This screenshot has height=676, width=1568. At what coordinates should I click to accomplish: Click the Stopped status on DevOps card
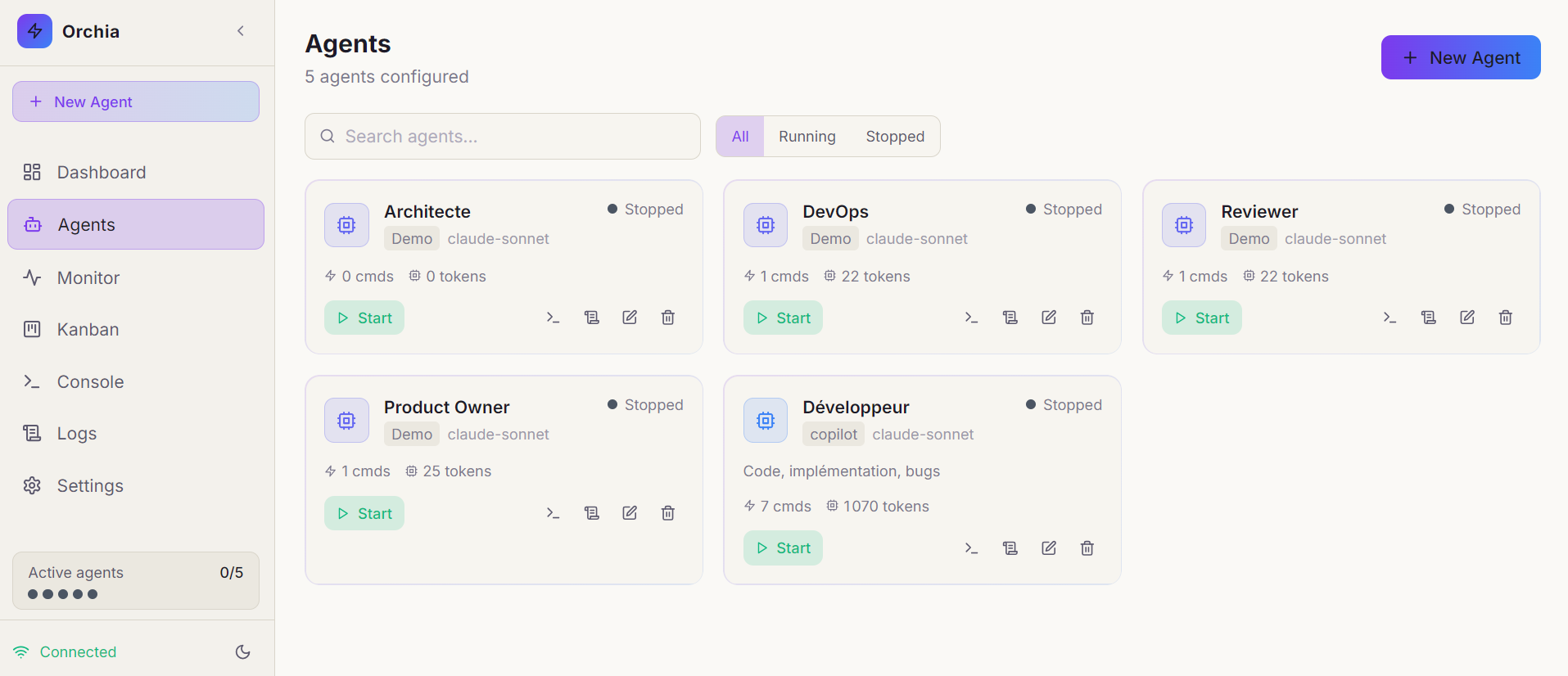(1064, 210)
